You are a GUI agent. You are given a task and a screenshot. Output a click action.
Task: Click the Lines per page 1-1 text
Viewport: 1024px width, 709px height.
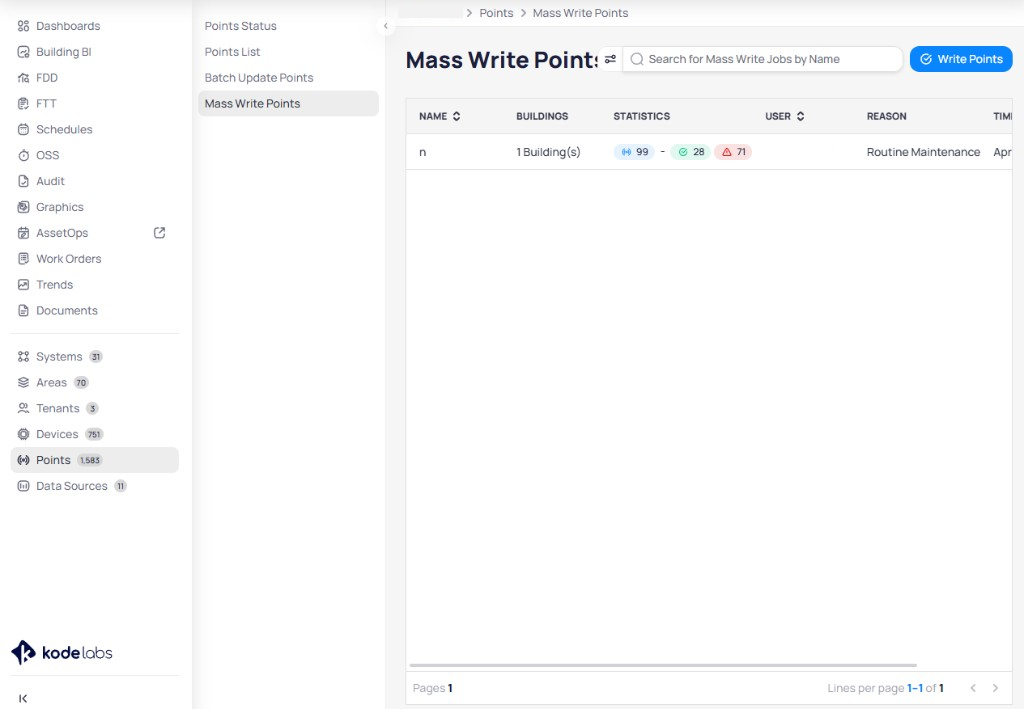click(x=885, y=688)
